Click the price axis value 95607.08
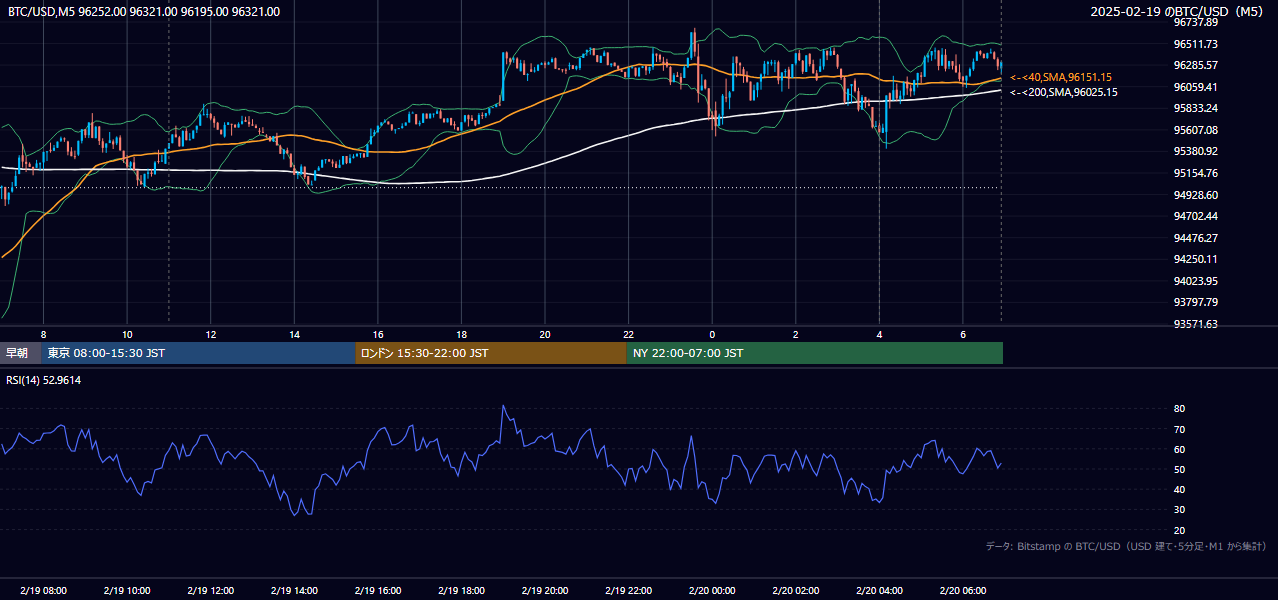This screenshot has width=1278, height=600. pyautogui.click(x=1195, y=130)
